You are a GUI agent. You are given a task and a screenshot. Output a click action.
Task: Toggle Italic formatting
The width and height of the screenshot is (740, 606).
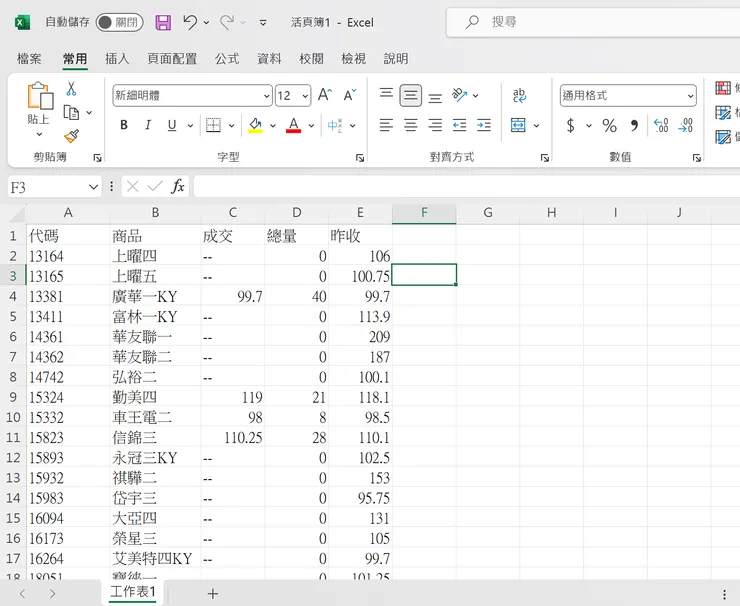(148, 126)
